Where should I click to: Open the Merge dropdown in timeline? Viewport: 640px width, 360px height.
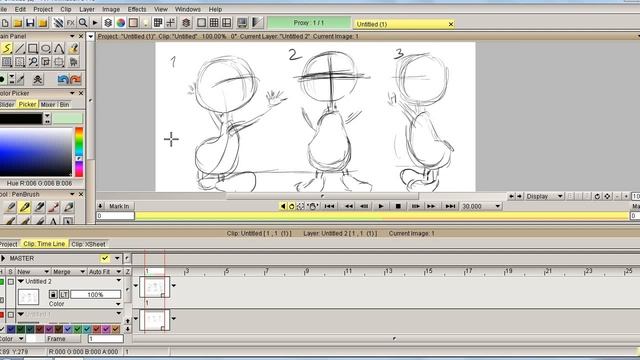69,271
